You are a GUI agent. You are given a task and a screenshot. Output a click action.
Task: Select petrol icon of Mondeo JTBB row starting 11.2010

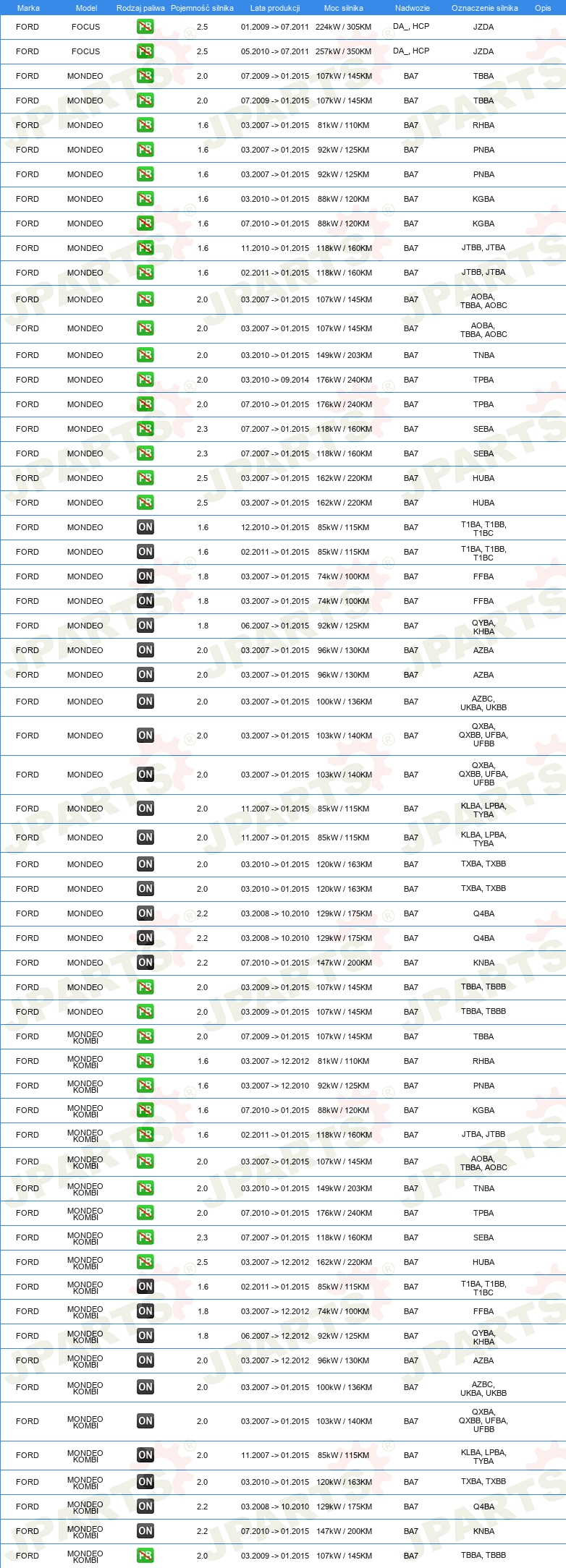click(145, 248)
